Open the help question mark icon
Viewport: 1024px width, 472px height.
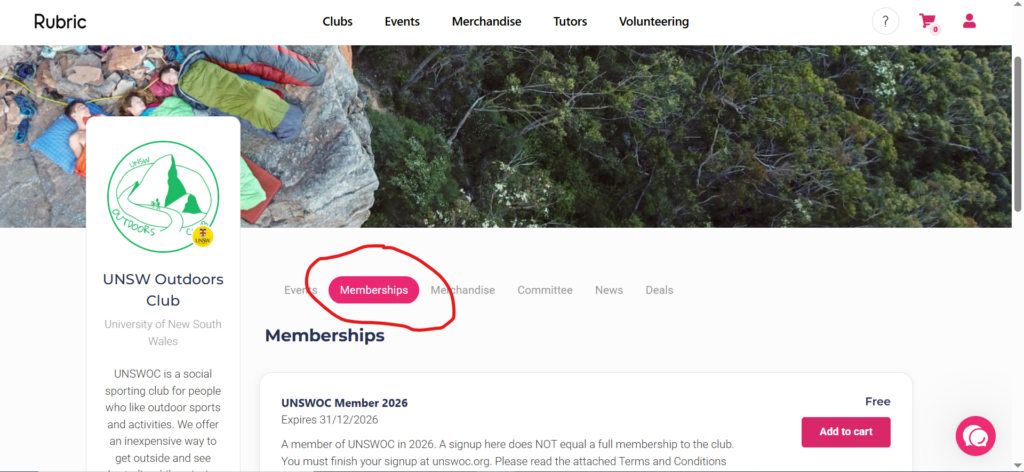coord(885,22)
